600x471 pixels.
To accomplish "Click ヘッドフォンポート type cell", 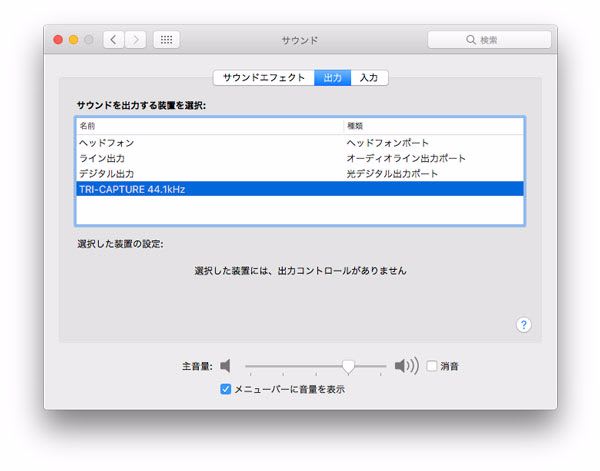I will (x=387, y=143).
